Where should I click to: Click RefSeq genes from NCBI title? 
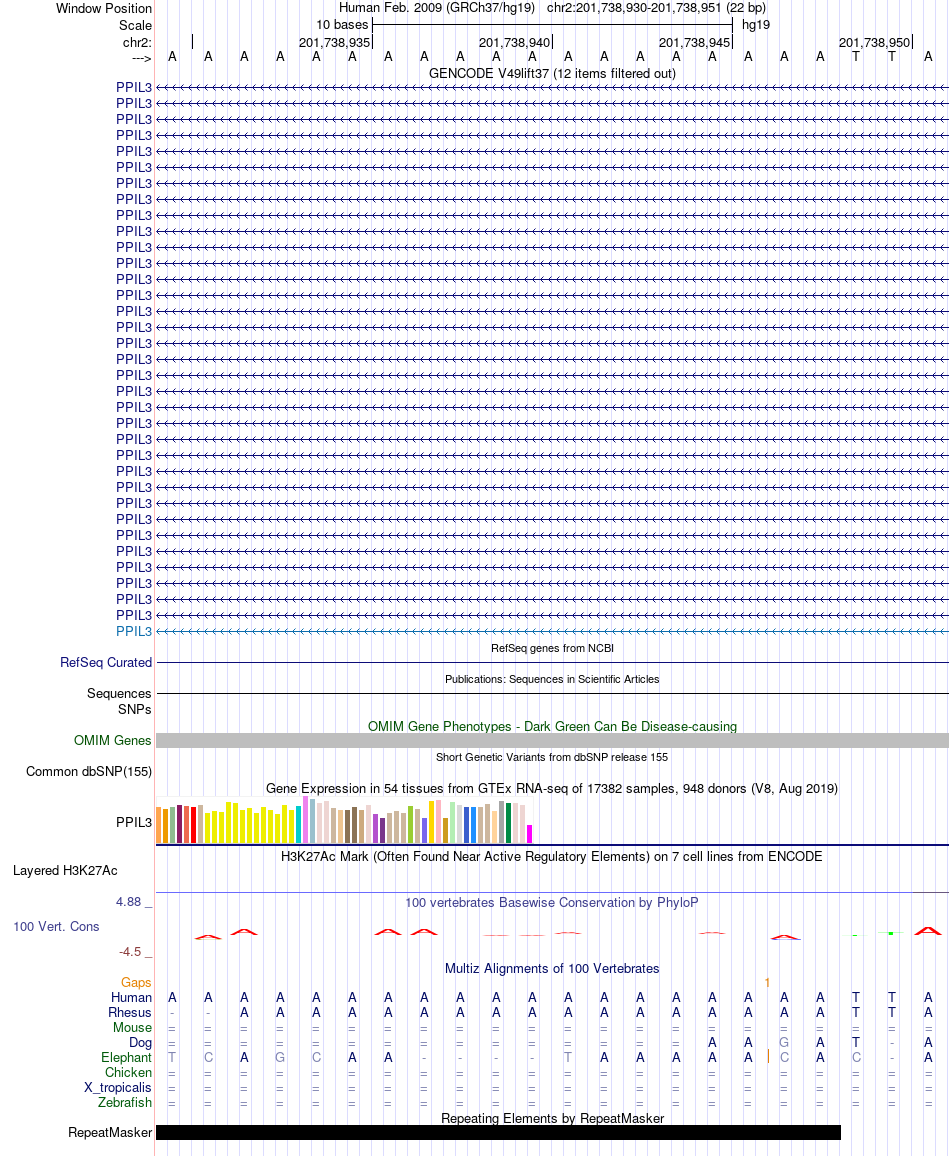(552, 648)
